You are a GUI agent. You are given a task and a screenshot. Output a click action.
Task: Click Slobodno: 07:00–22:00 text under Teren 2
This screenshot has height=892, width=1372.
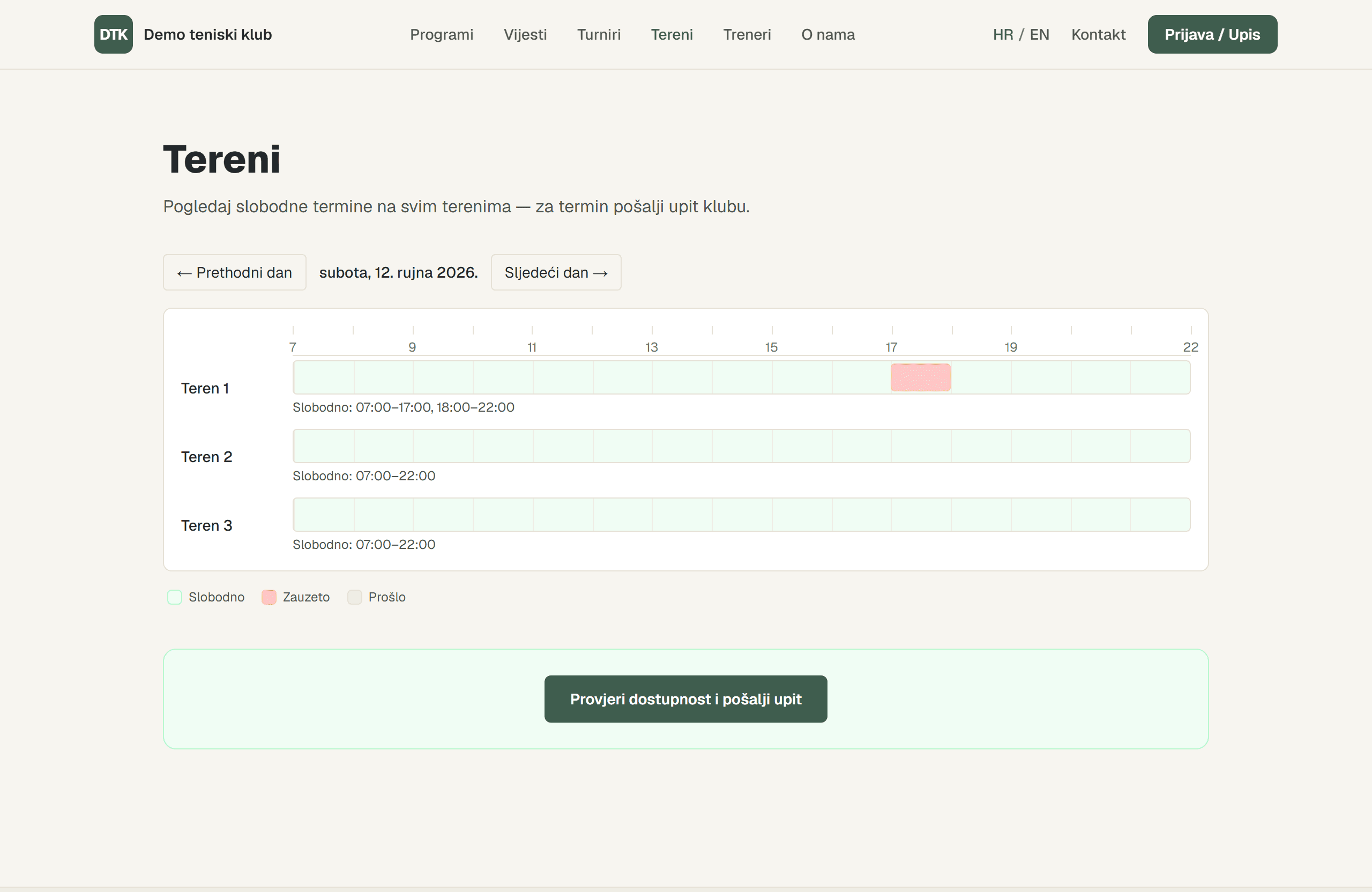(x=364, y=475)
